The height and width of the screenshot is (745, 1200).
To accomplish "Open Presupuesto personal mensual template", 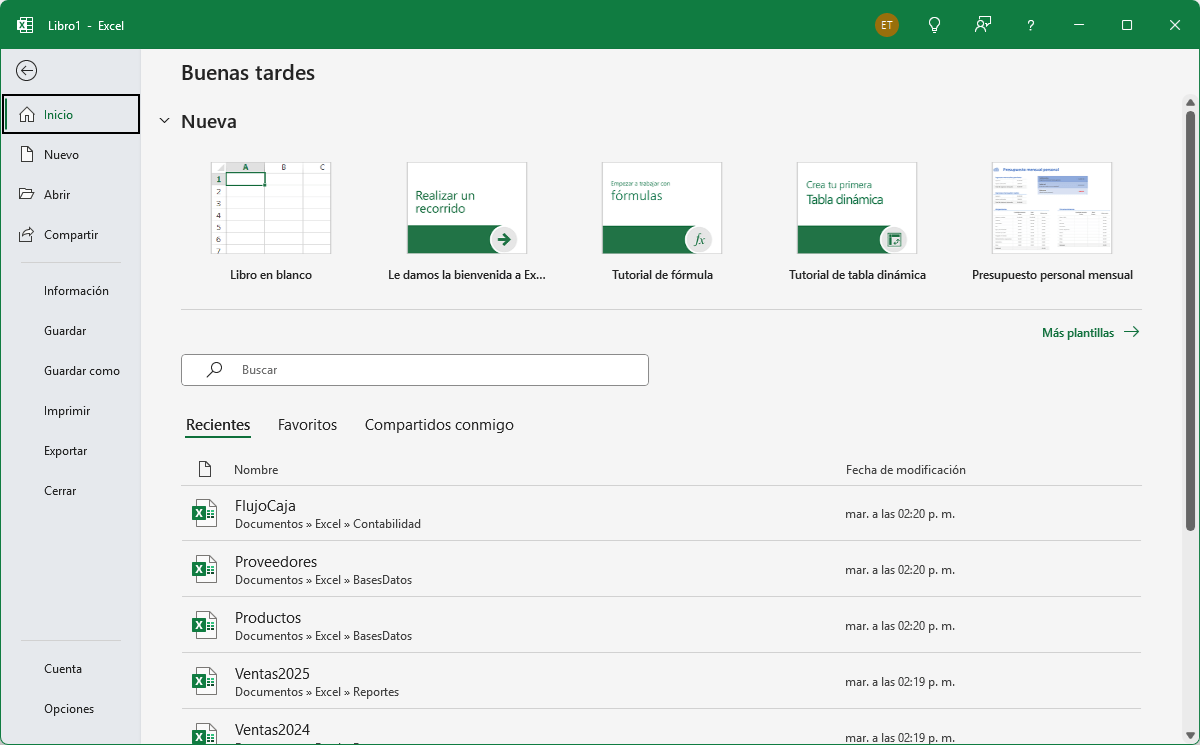I will [1052, 208].
